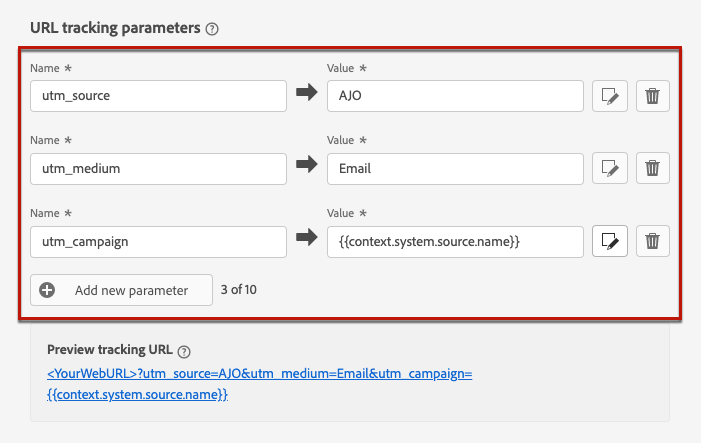Click the utm_medium name field
701x443 pixels.
point(158,169)
